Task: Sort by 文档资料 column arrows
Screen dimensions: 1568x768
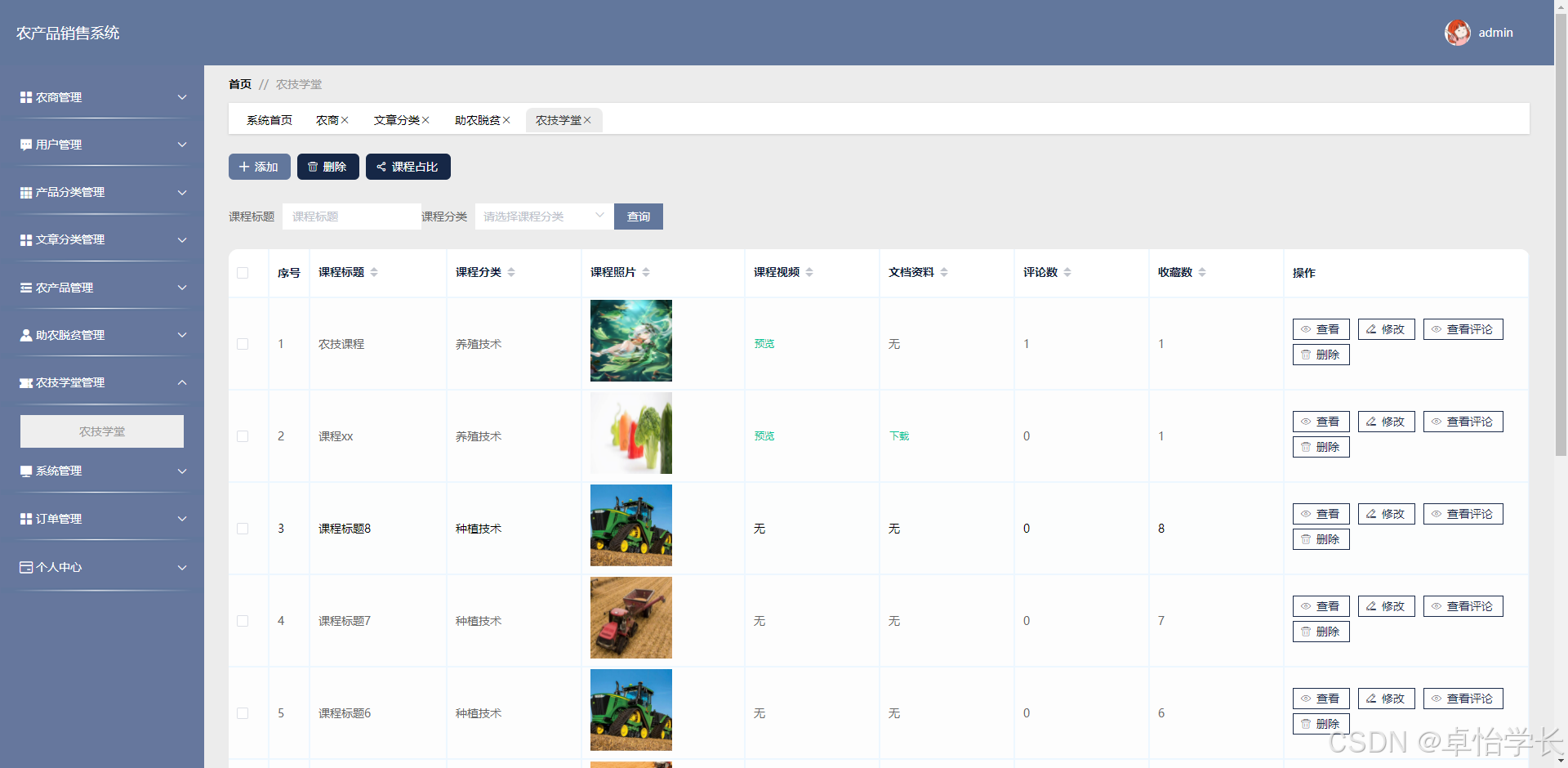Action: coord(944,272)
